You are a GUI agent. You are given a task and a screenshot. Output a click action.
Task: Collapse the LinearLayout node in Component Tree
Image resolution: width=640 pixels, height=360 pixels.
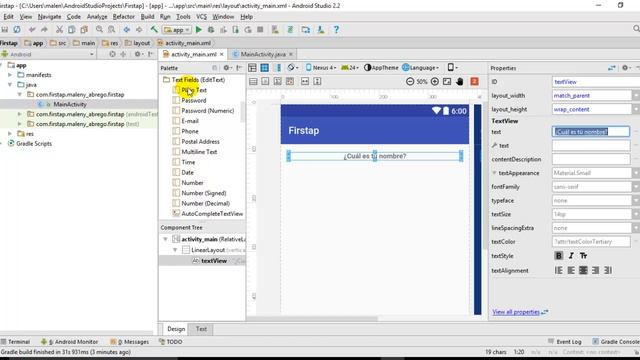(x=175, y=250)
